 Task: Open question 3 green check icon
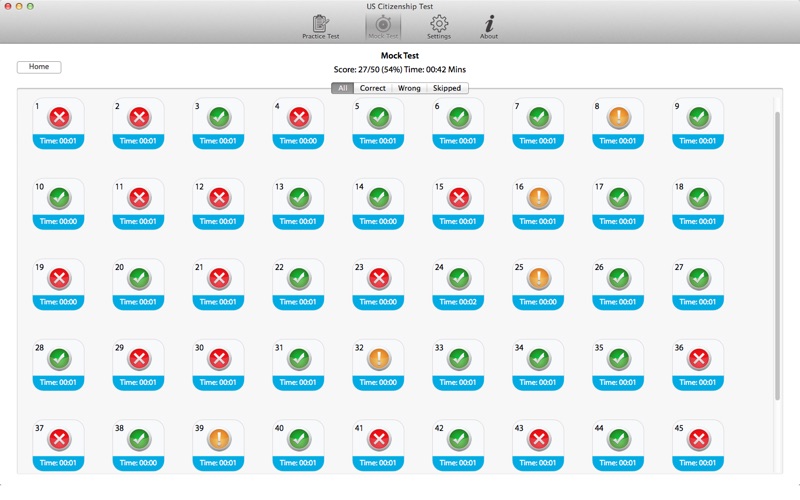click(x=219, y=117)
